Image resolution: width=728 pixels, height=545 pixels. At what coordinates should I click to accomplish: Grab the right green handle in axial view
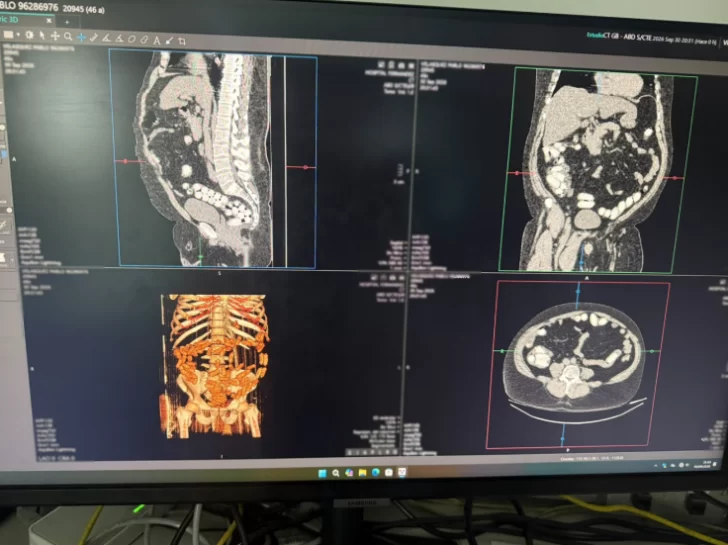click(x=652, y=351)
